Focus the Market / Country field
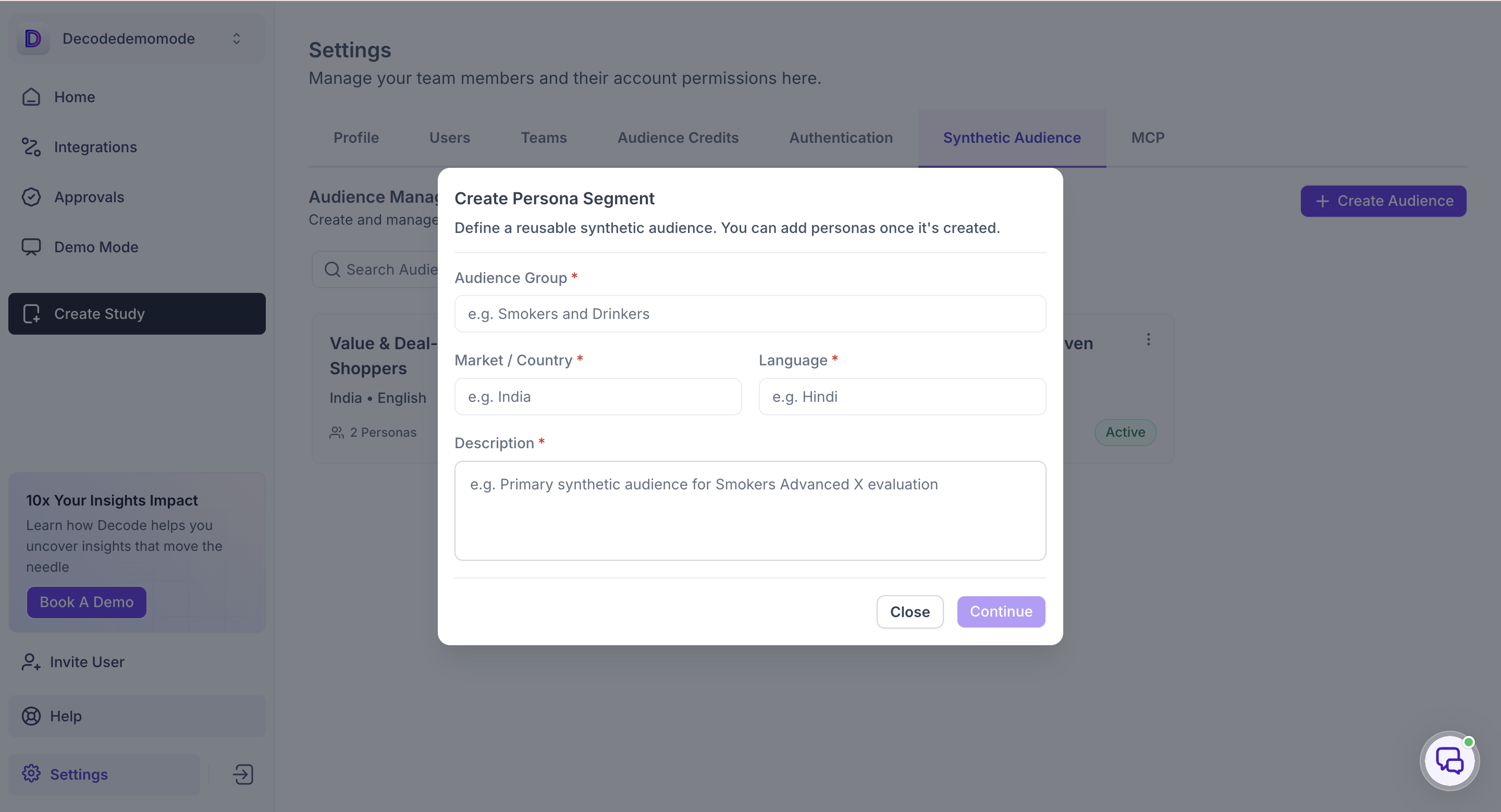This screenshot has height=812, width=1501. [x=598, y=397]
